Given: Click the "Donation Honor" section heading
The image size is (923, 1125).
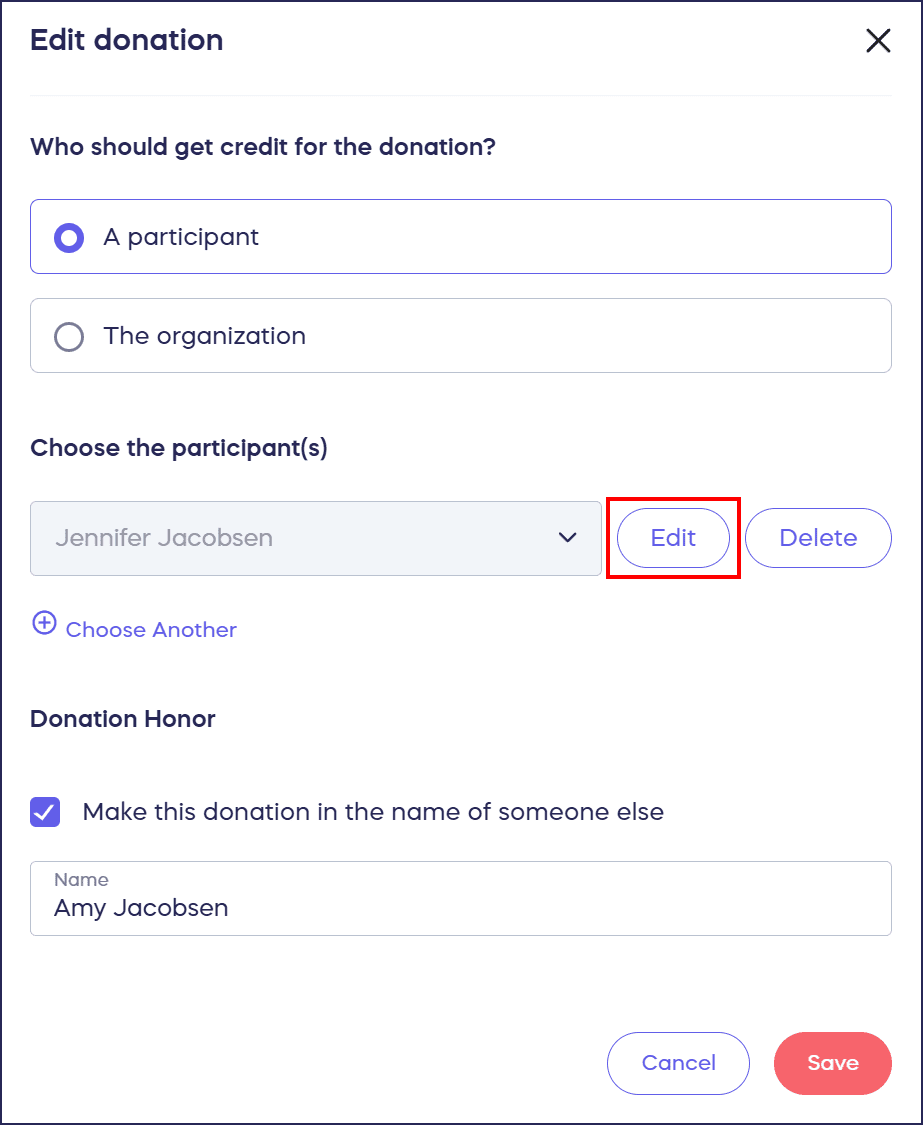Looking at the screenshot, I should coord(123,719).
